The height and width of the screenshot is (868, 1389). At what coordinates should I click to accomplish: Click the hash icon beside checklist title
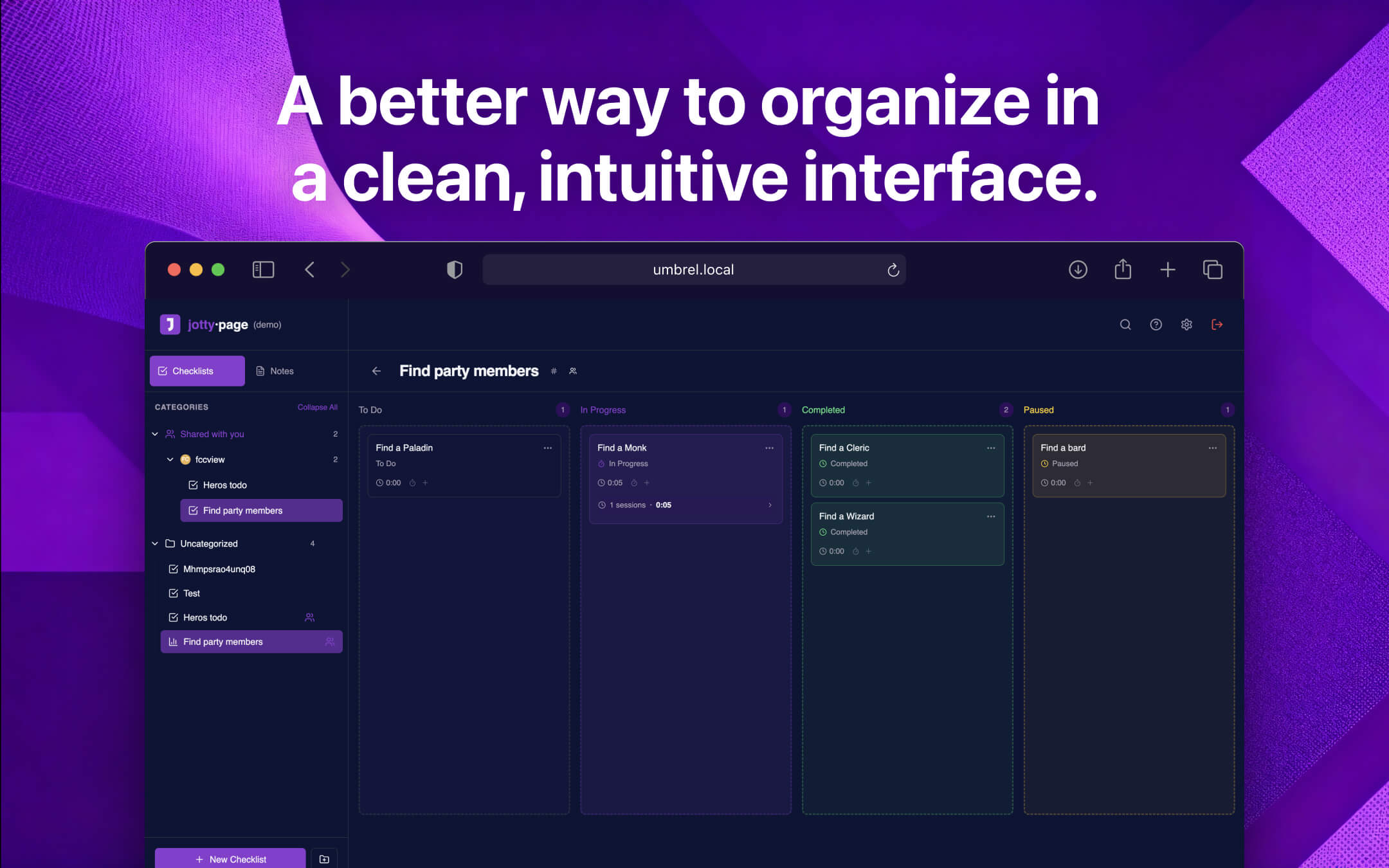pos(554,371)
